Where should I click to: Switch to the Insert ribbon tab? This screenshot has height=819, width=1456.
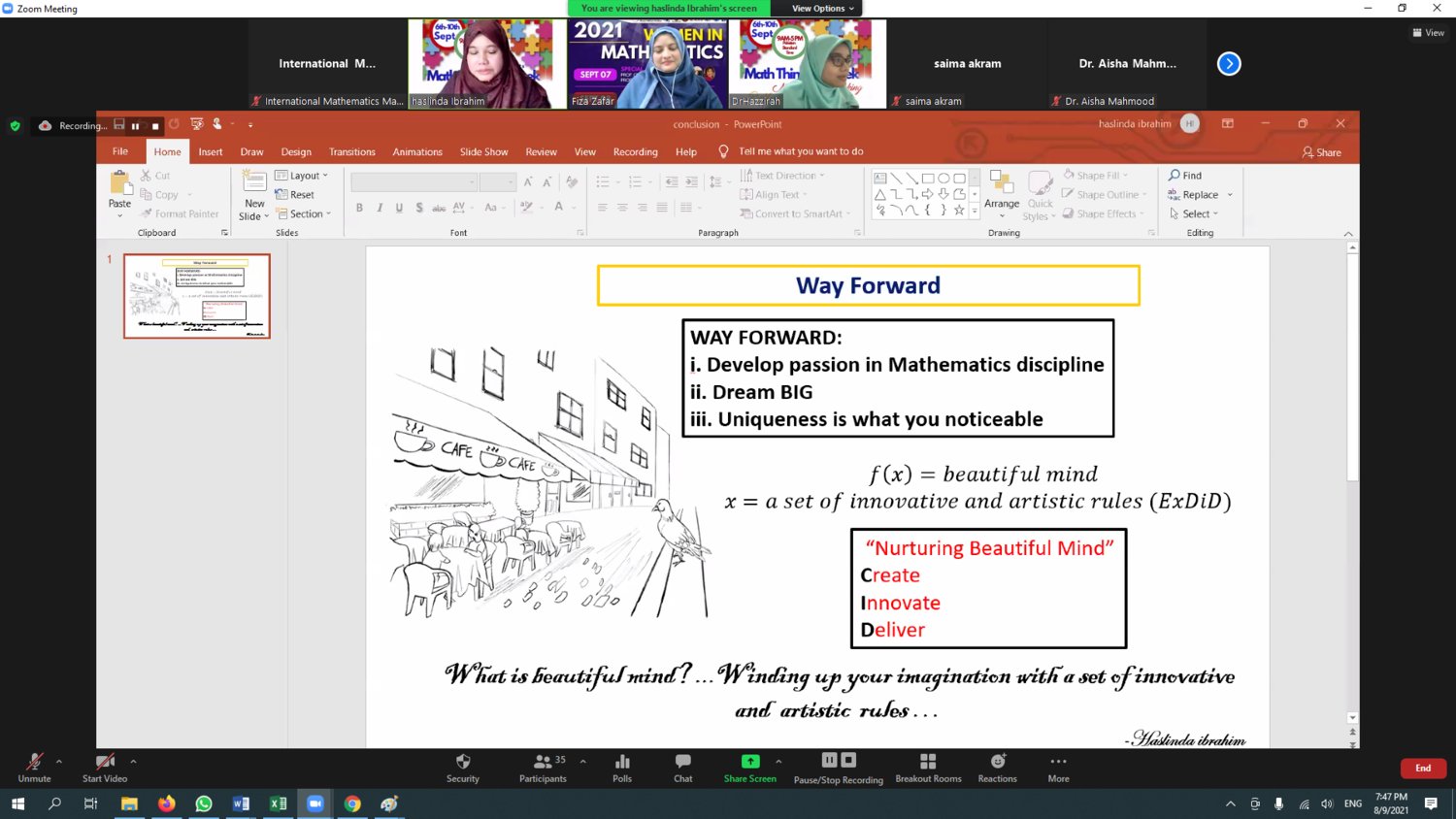[x=211, y=151]
